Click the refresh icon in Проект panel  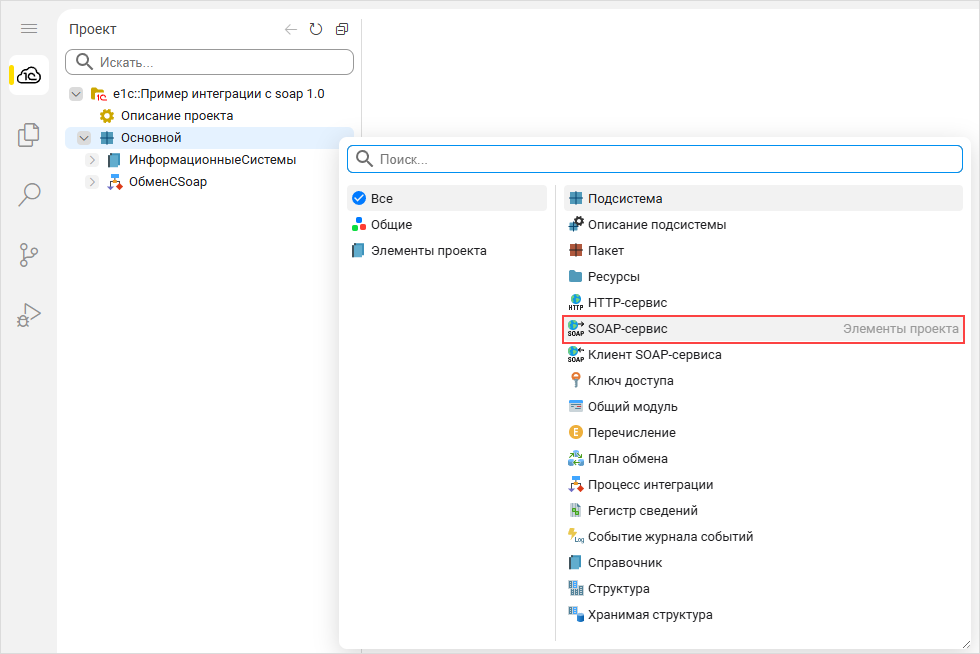pyautogui.click(x=316, y=30)
